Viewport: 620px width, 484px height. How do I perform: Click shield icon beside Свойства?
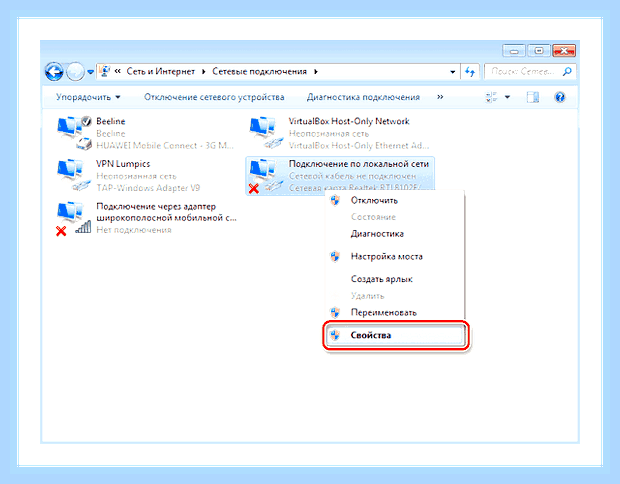(335, 335)
